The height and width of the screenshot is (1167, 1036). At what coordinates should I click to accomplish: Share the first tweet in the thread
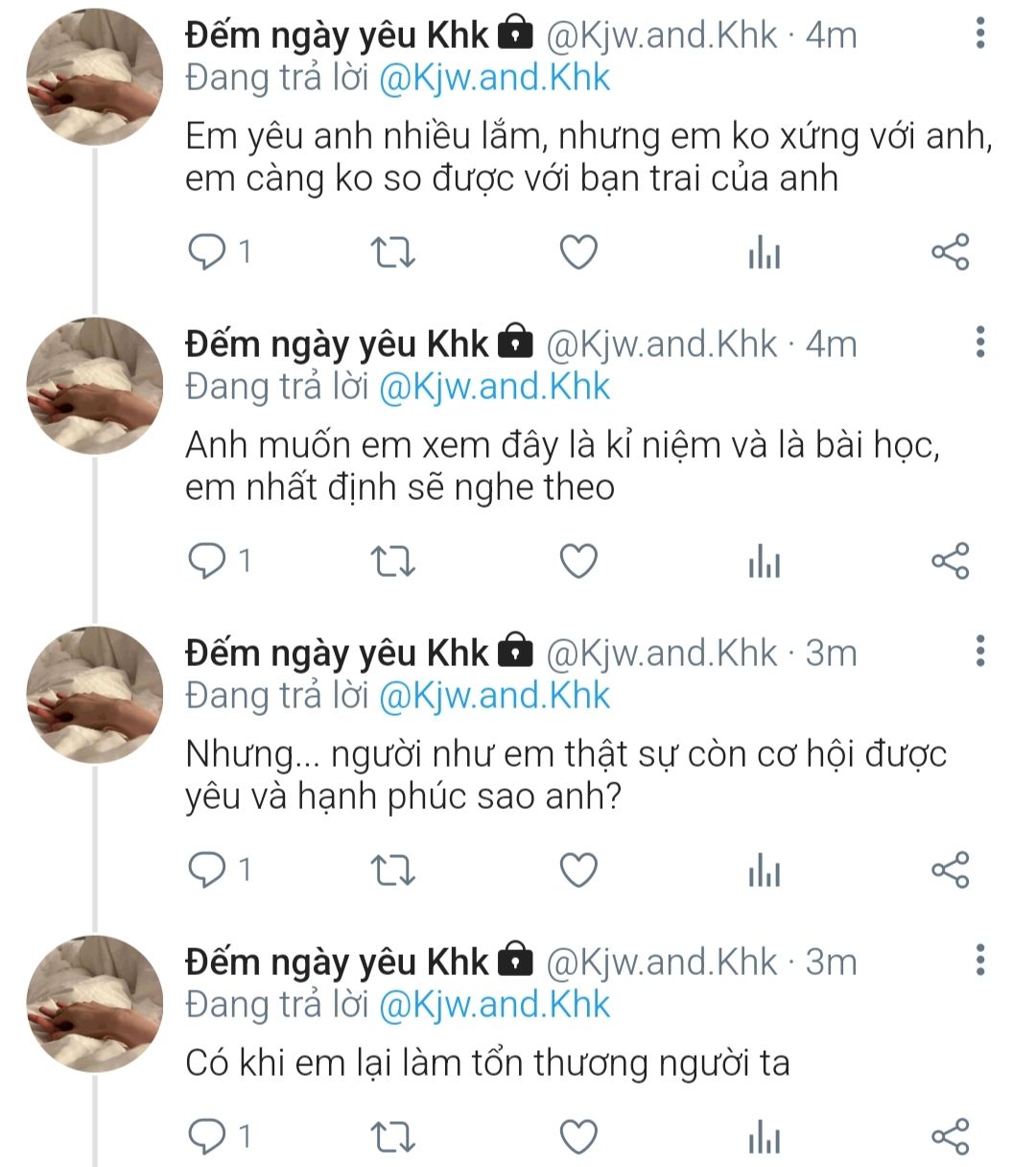[951, 252]
